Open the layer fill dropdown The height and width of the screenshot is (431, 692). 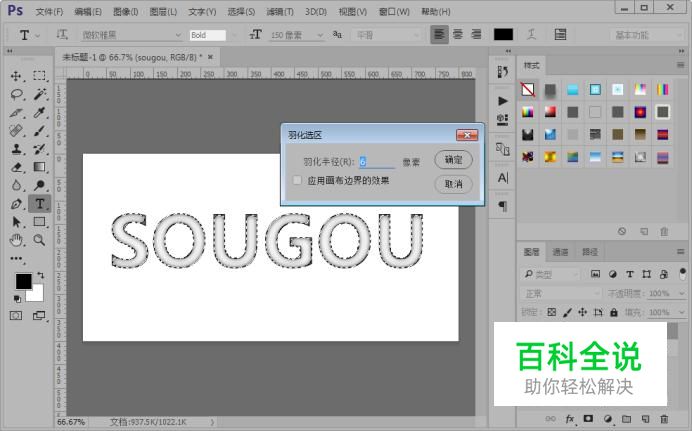click(x=681, y=312)
